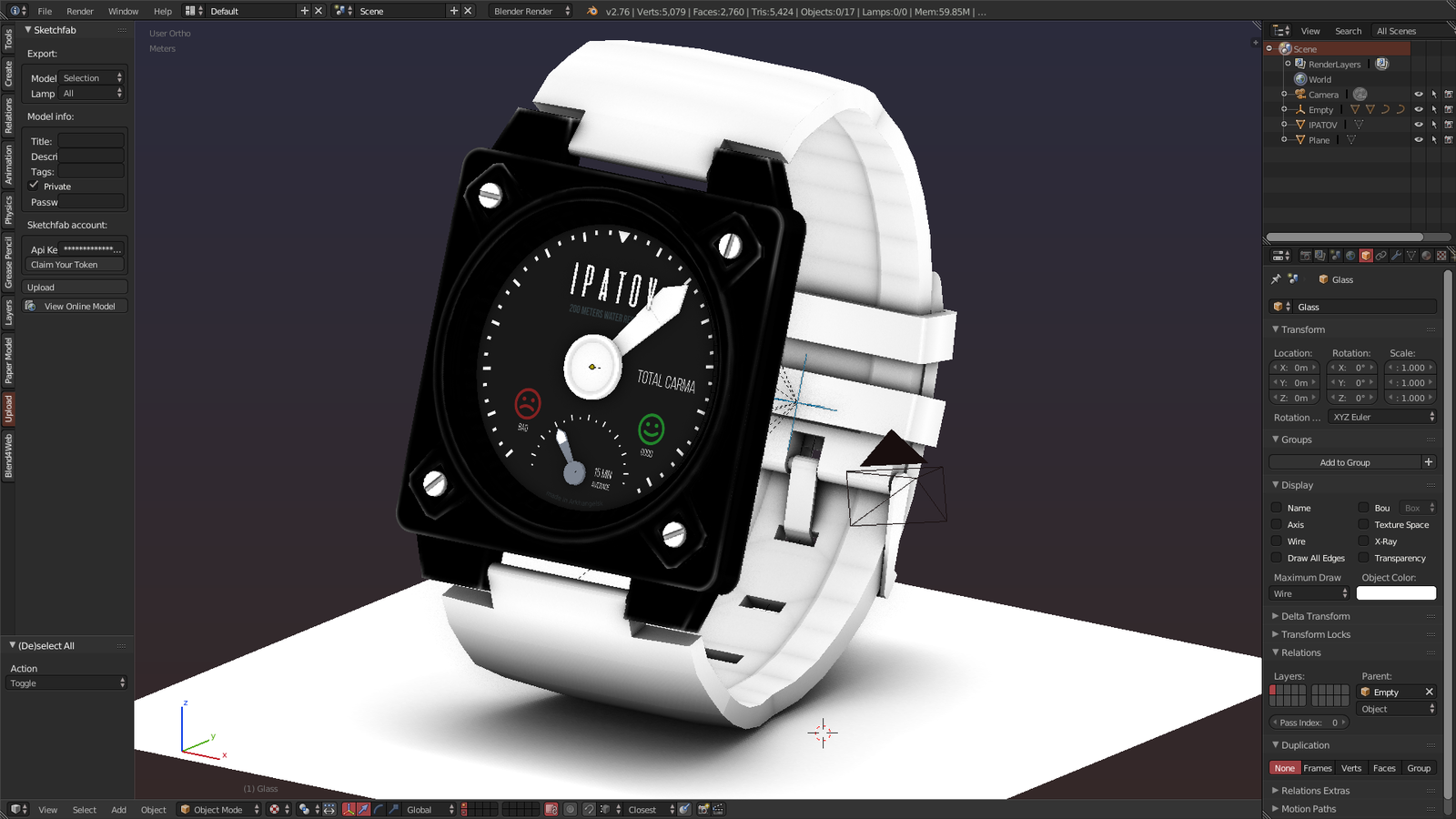The height and width of the screenshot is (819, 1456).
Task: Click View Online Model icon button
Action: tap(75, 306)
